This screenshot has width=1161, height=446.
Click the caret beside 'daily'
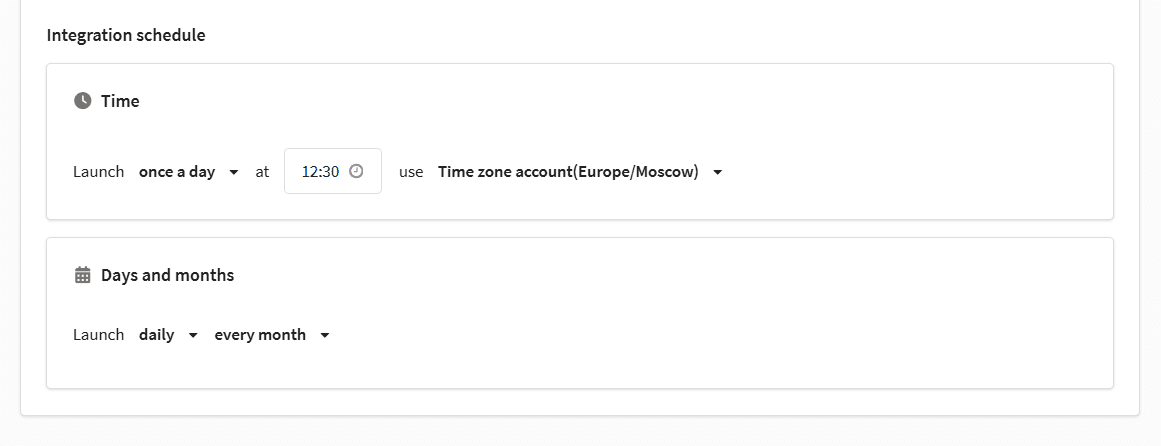[x=193, y=335]
